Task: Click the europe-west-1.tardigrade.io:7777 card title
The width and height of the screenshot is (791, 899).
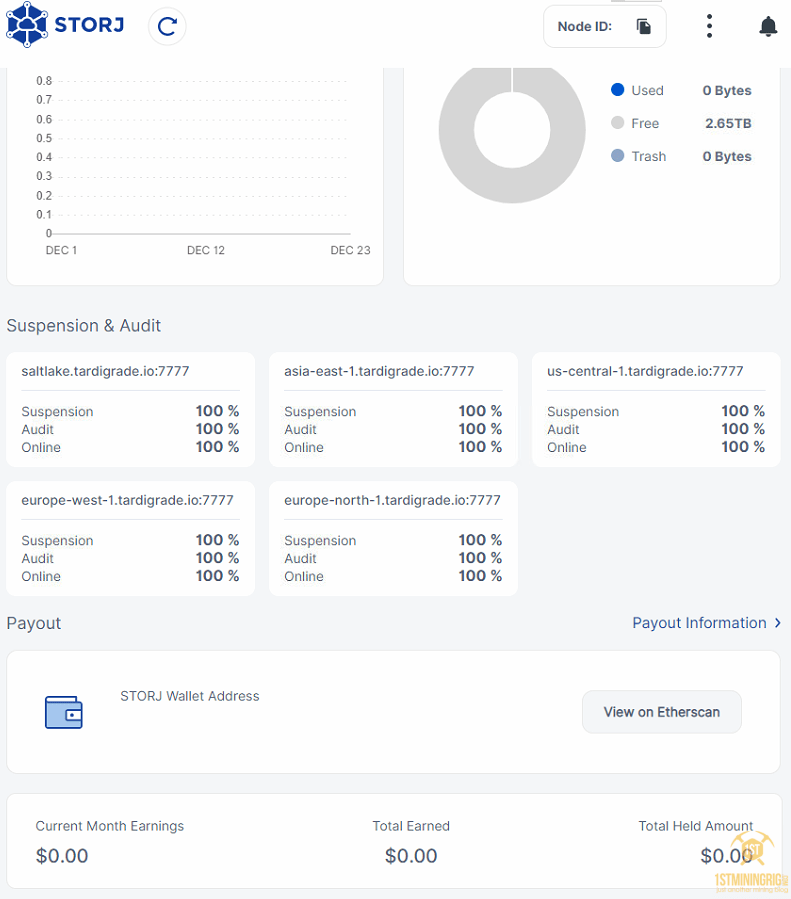Action: pos(127,500)
